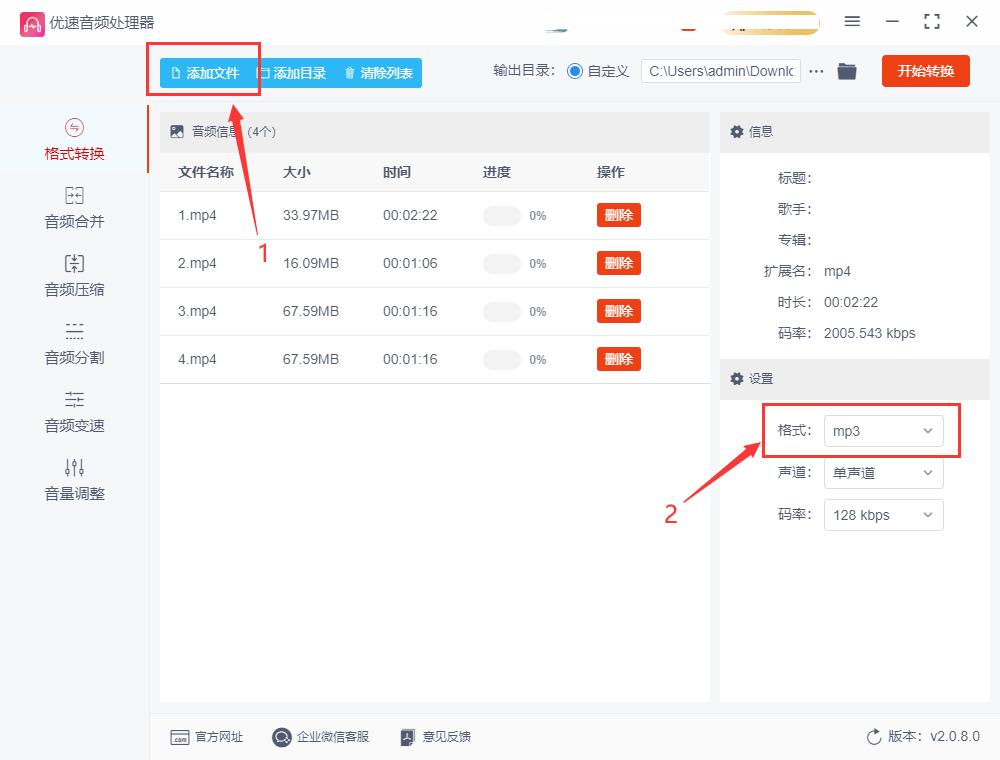The height and width of the screenshot is (760, 1000).
Task: Click the 企业微信客服 option at the bottom
Action: coord(320,737)
